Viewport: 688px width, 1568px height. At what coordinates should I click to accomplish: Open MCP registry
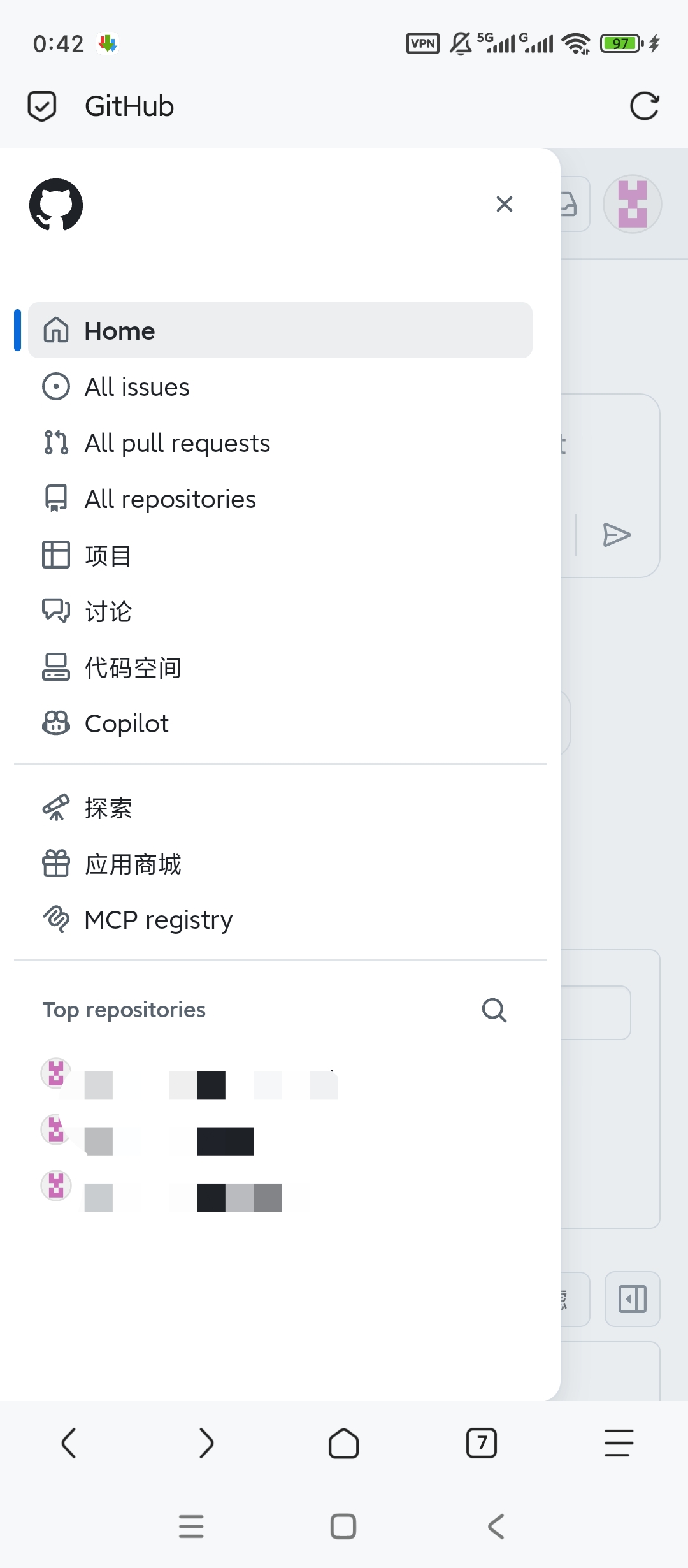click(280, 920)
